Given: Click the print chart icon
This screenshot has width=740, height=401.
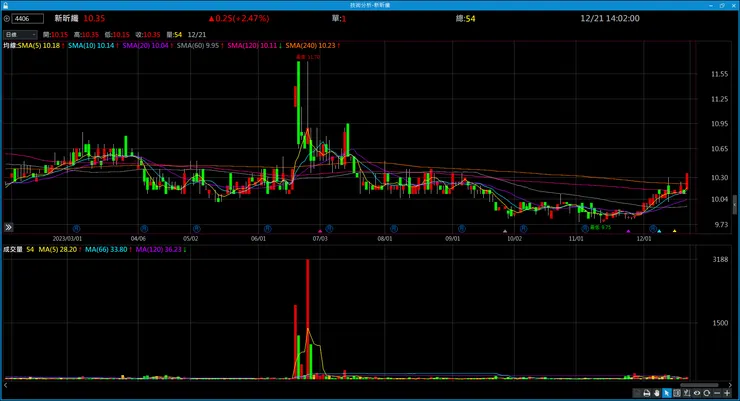Looking at the screenshot, I should coord(647,393).
